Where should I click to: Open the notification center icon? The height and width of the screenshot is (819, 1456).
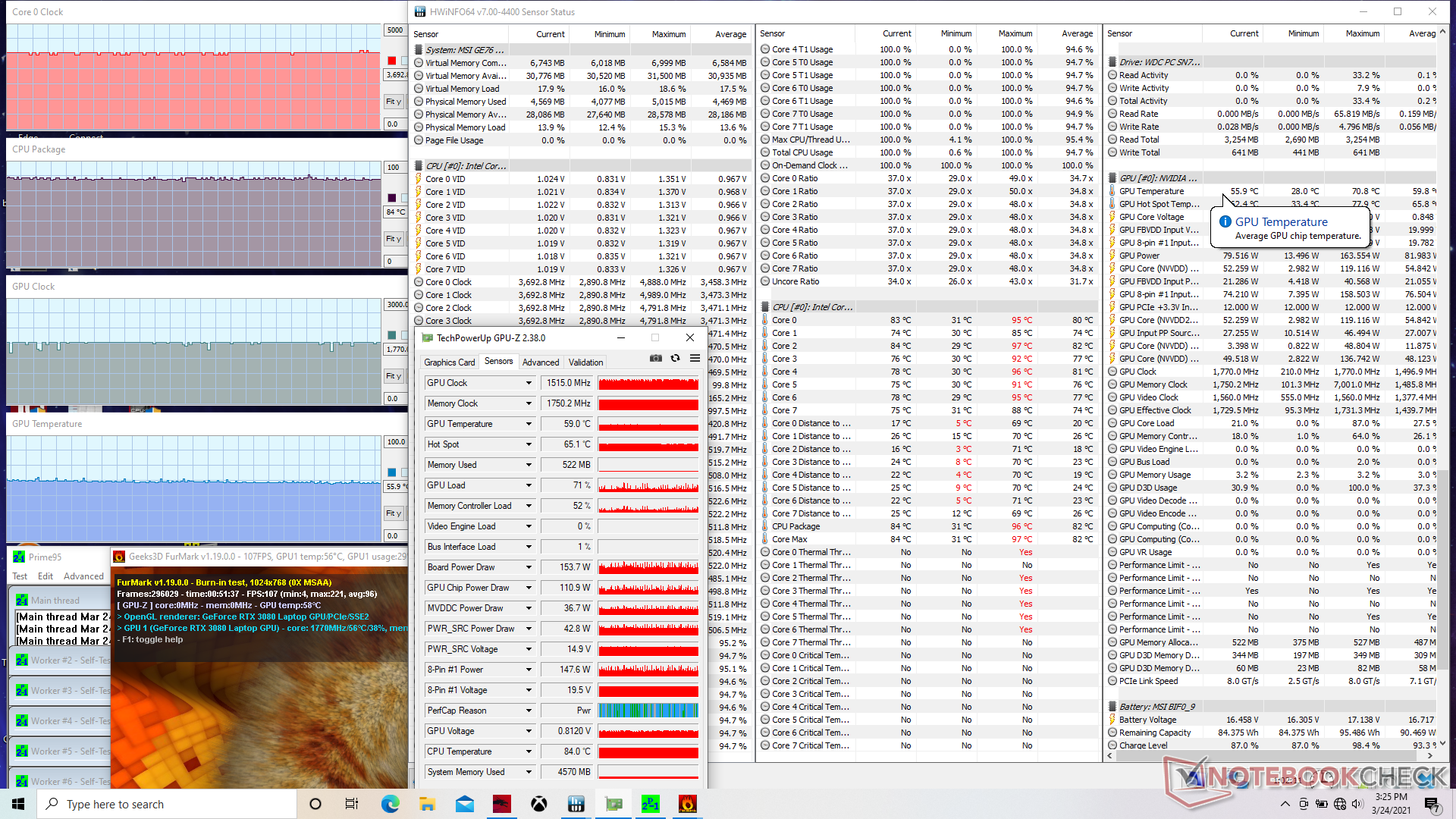point(1432,804)
